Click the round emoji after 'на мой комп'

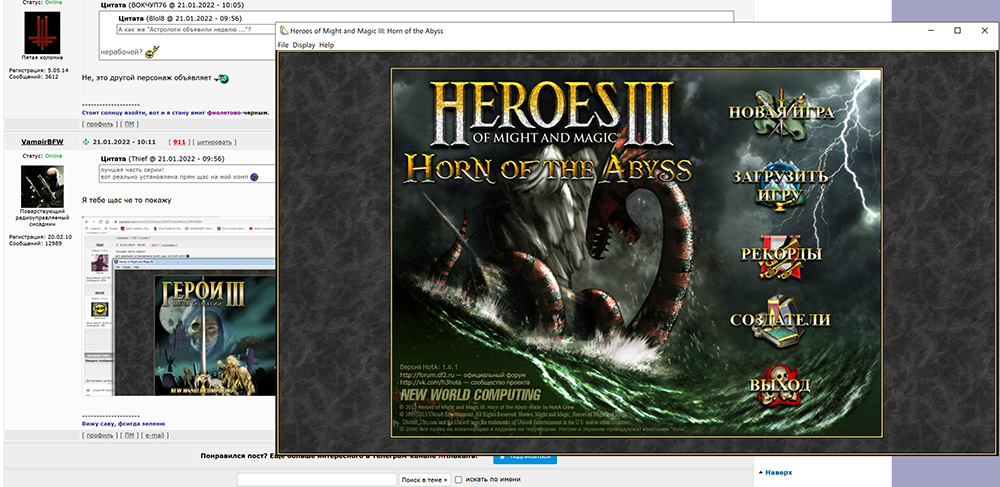click(x=253, y=177)
